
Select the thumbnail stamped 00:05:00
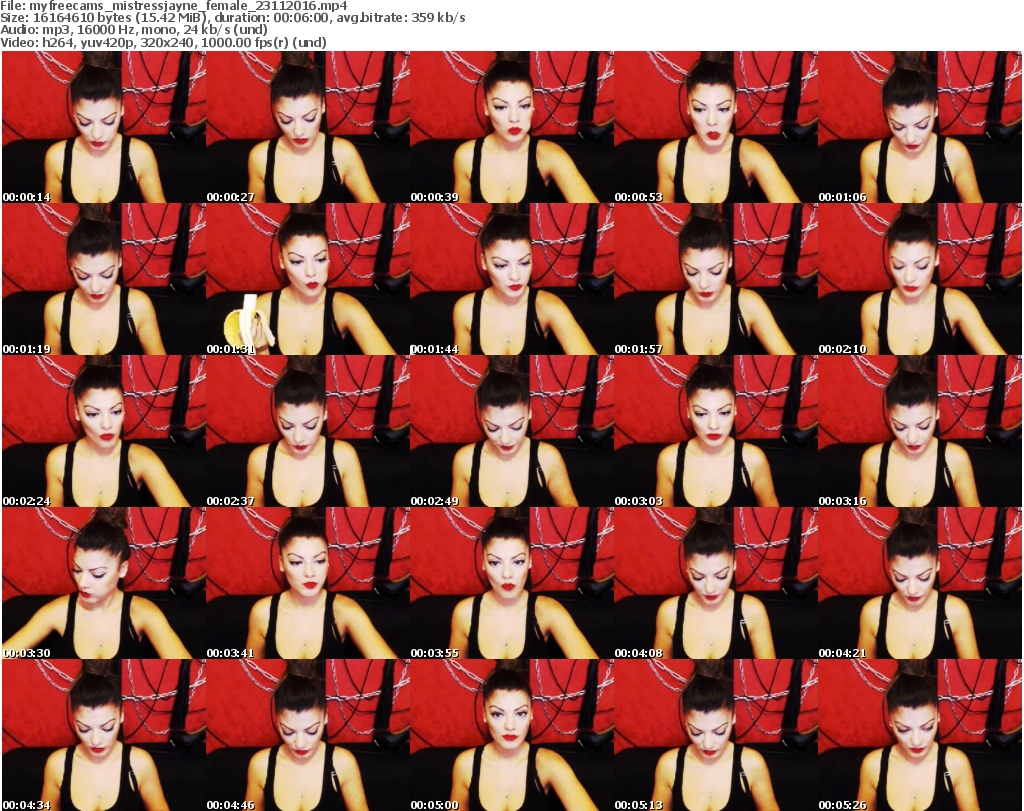511,735
